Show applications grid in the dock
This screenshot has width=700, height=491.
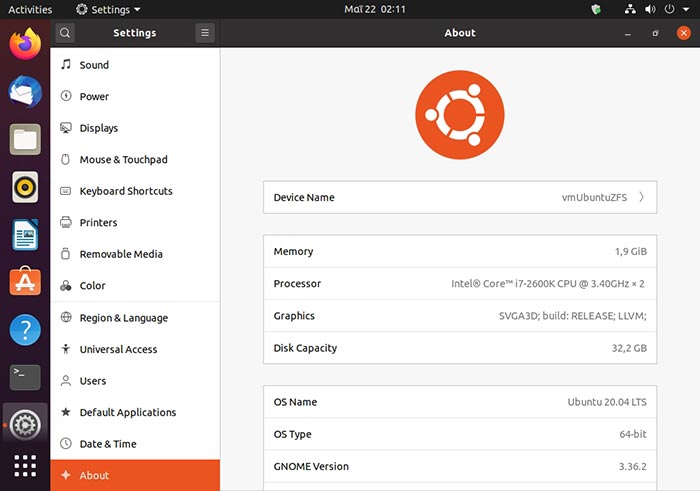25,466
